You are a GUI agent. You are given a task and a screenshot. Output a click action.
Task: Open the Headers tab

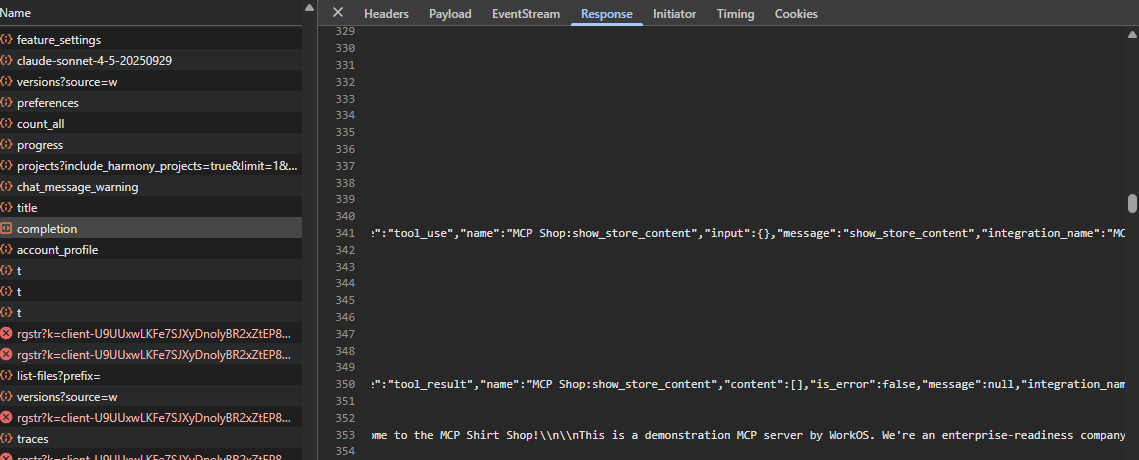click(x=386, y=14)
